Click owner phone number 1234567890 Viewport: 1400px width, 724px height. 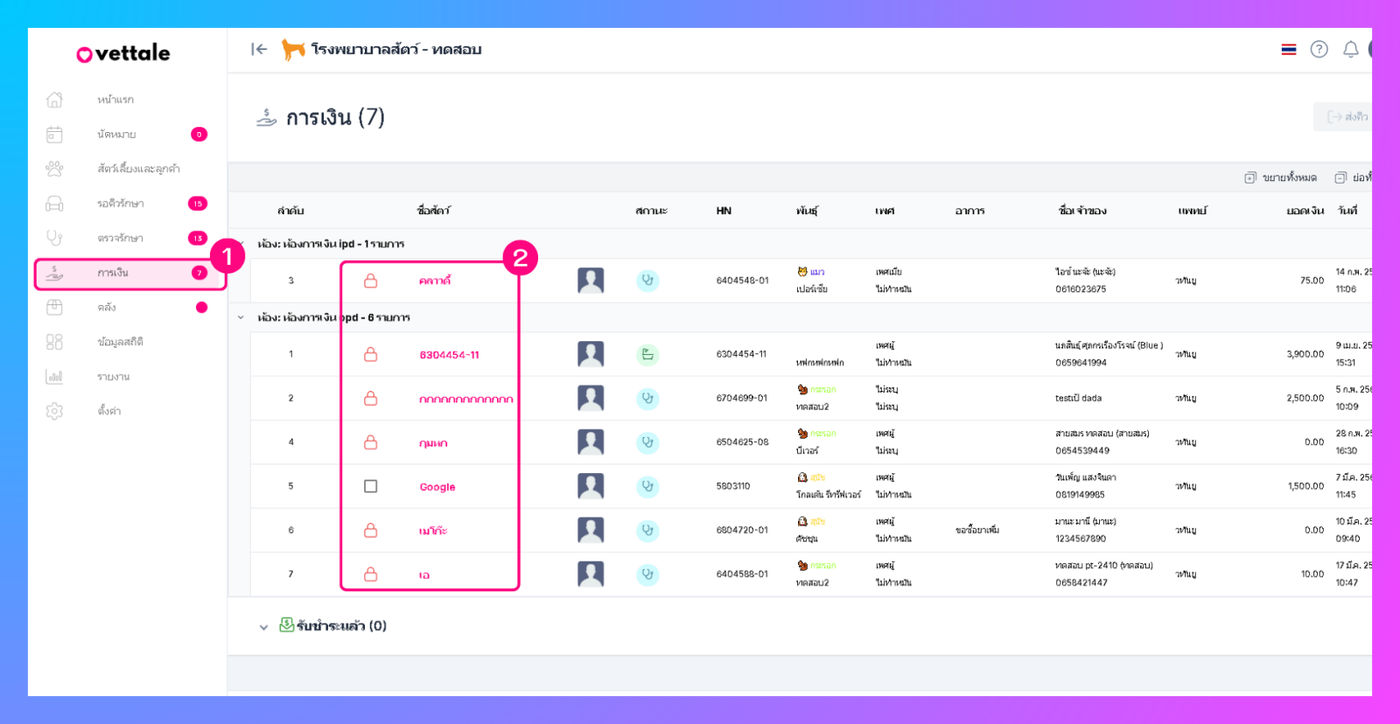pyautogui.click(x=1081, y=538)
